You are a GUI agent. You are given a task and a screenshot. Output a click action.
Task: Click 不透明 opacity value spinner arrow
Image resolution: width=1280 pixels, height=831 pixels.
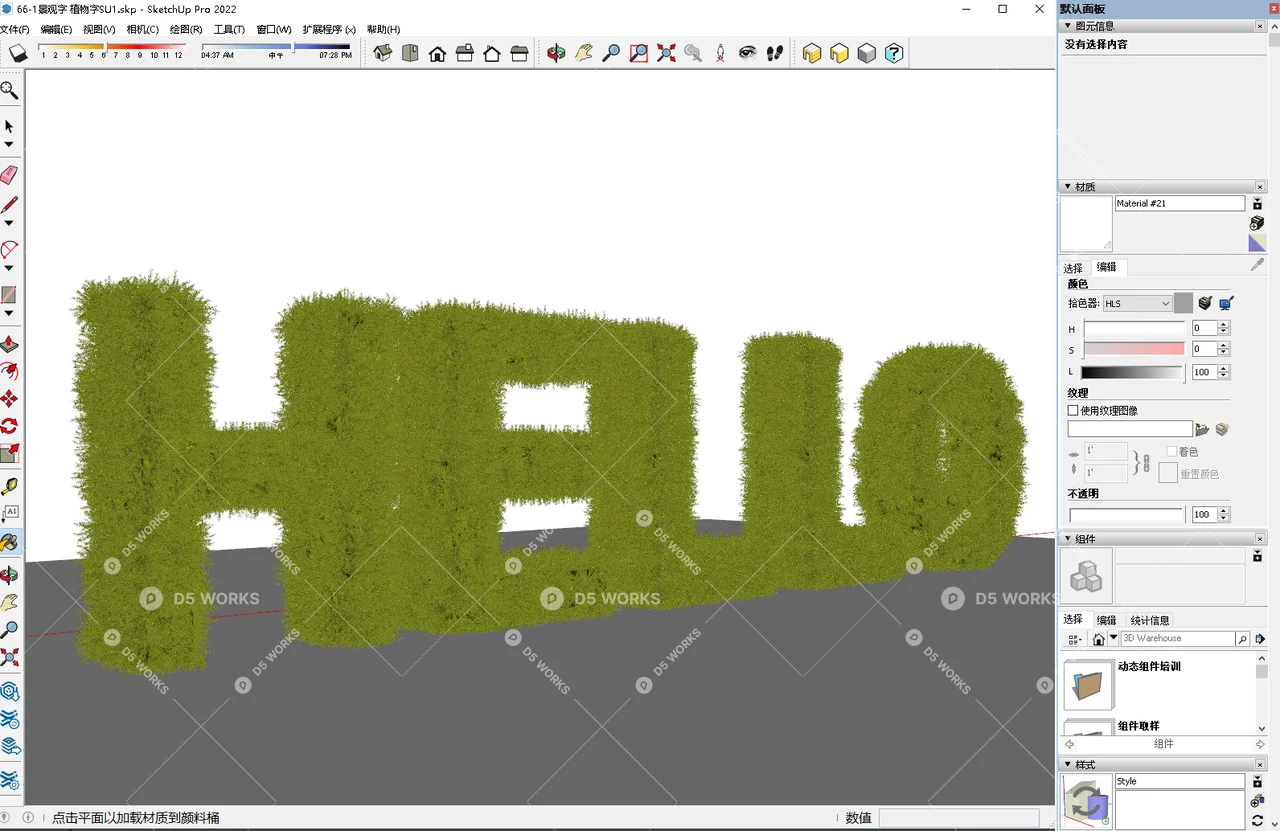coord(1225,510)
